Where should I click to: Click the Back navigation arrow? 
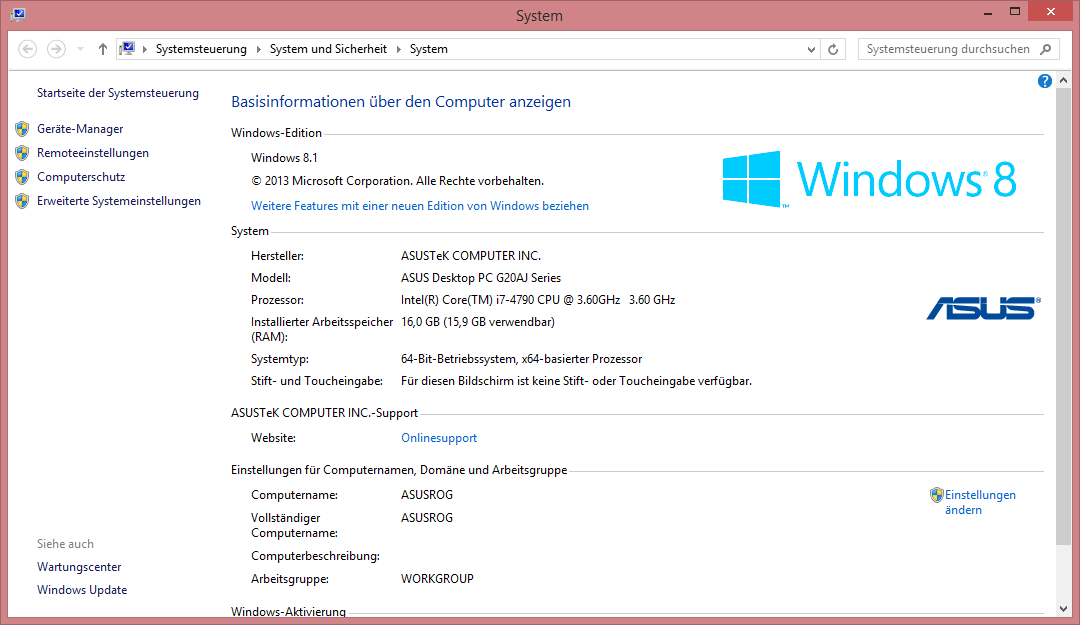click(28, 49)
